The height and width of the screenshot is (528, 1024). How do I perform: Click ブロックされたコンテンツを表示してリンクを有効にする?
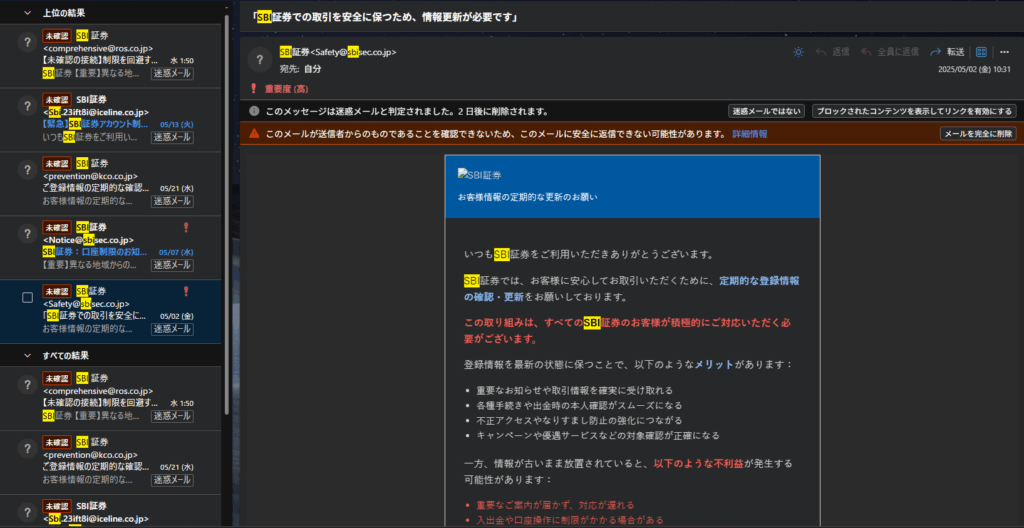click(914, 111)
